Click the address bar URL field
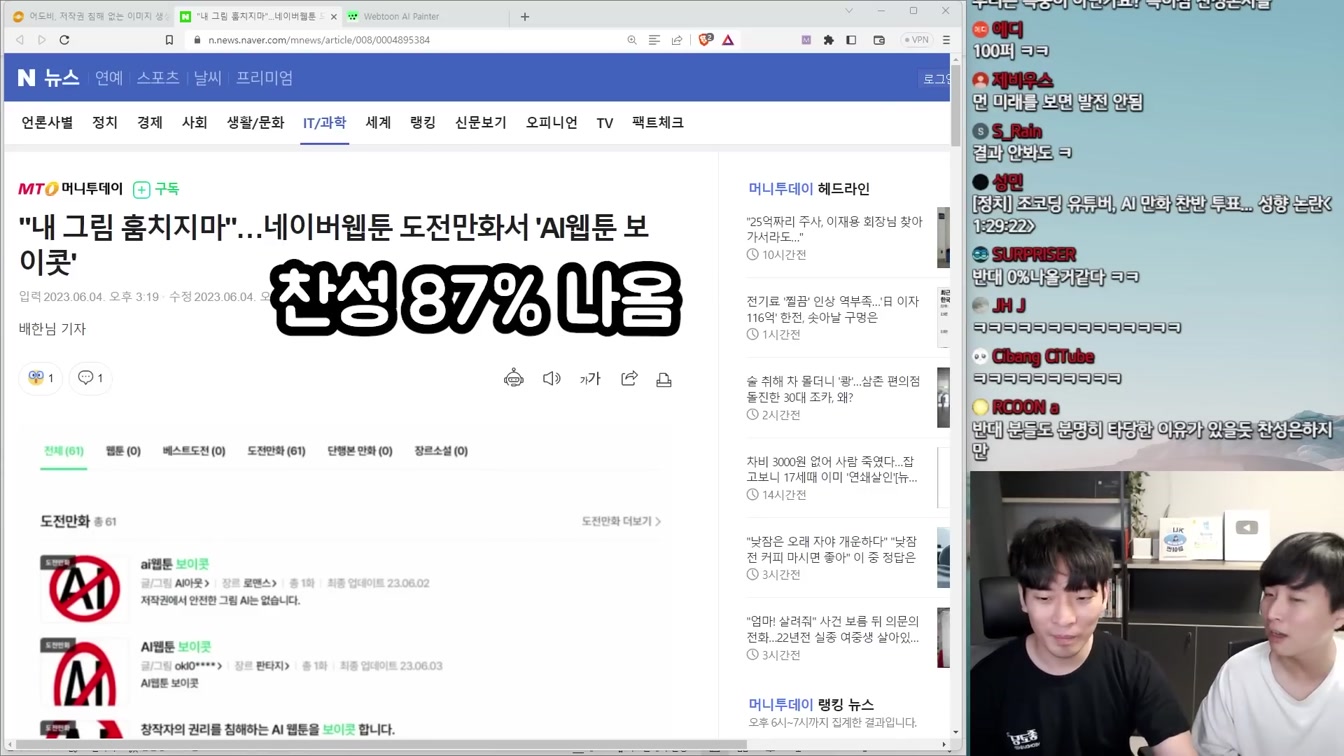This screenshot has height=756, width=1344. click(x=400, y=40)
